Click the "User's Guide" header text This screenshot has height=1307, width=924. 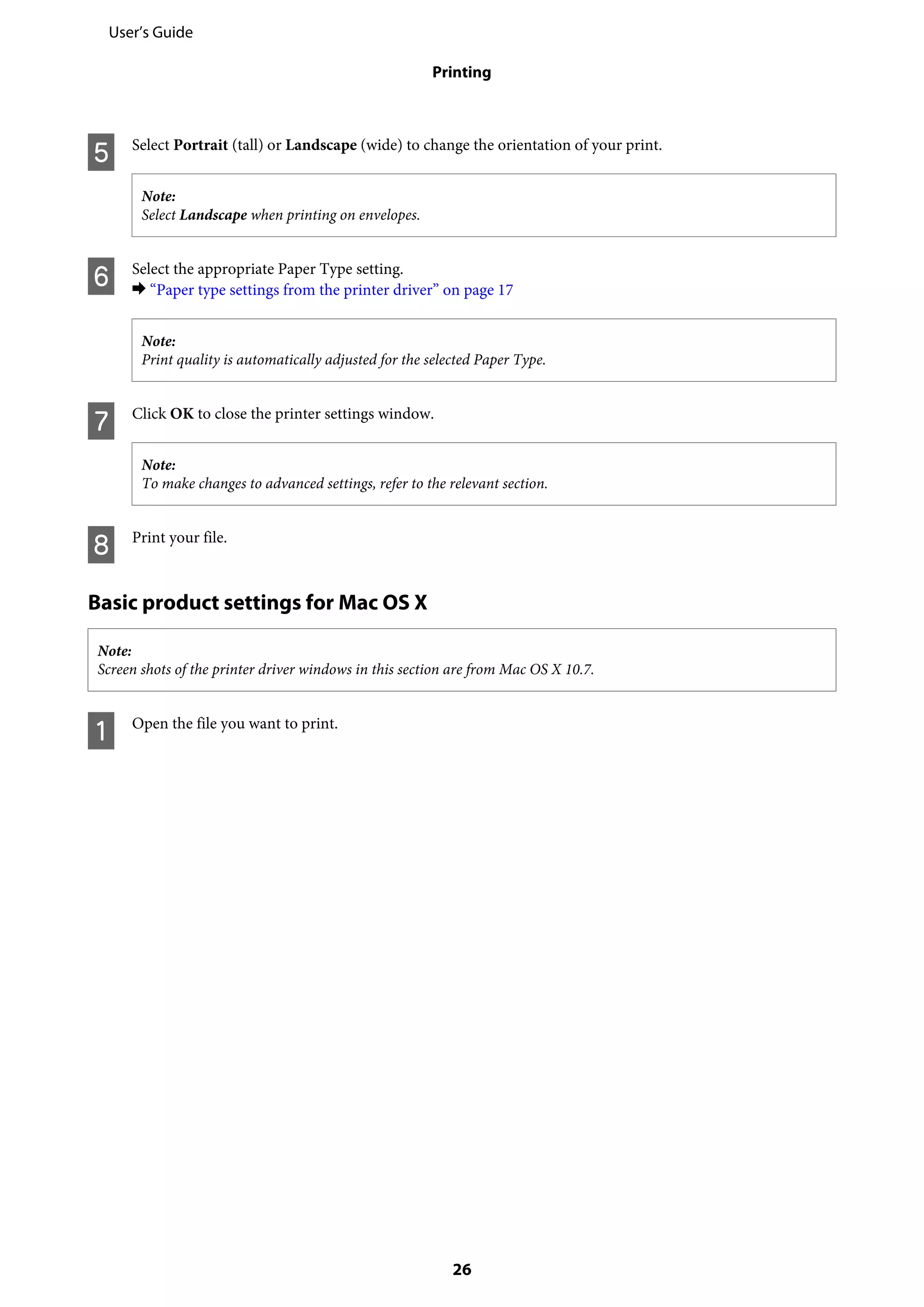pyautogui.click(x=150, y=32)
